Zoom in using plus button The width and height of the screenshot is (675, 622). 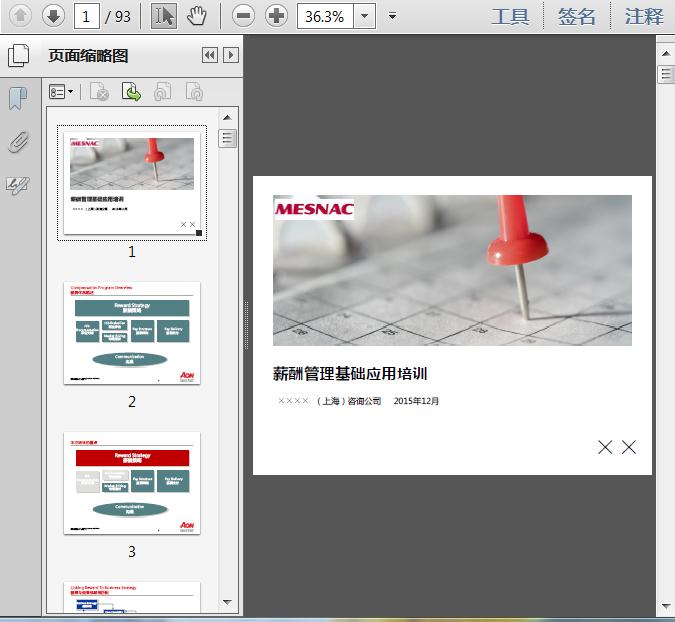(276, 16)
